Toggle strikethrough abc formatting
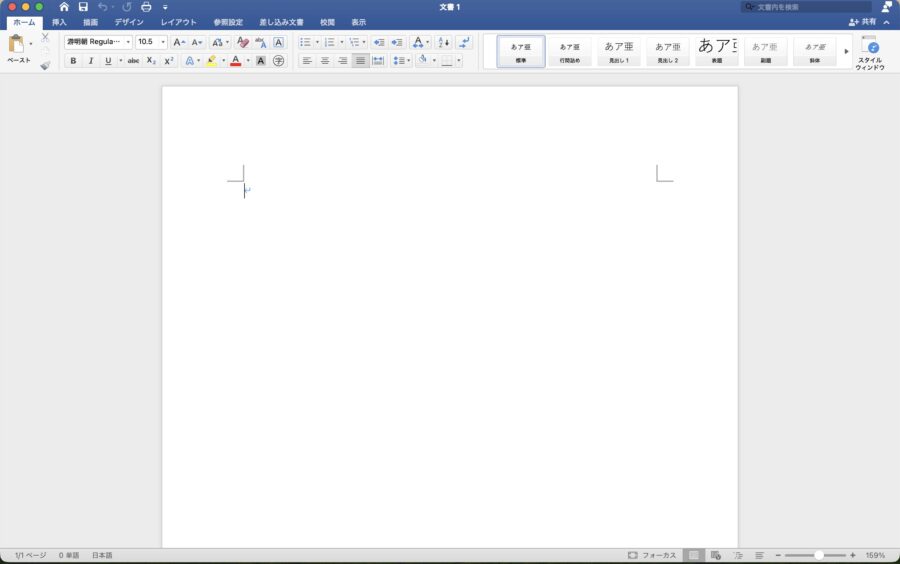Screen dimensions: 900x564 tap(133, 61)
